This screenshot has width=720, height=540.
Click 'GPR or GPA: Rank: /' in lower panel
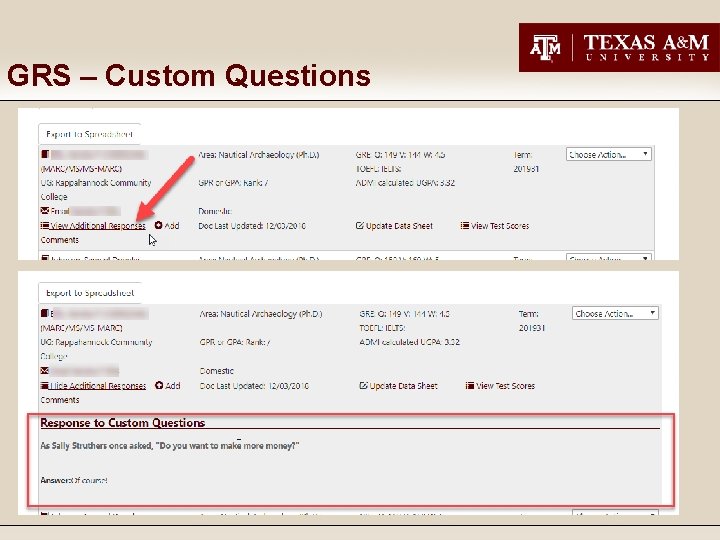click(235, 342)
